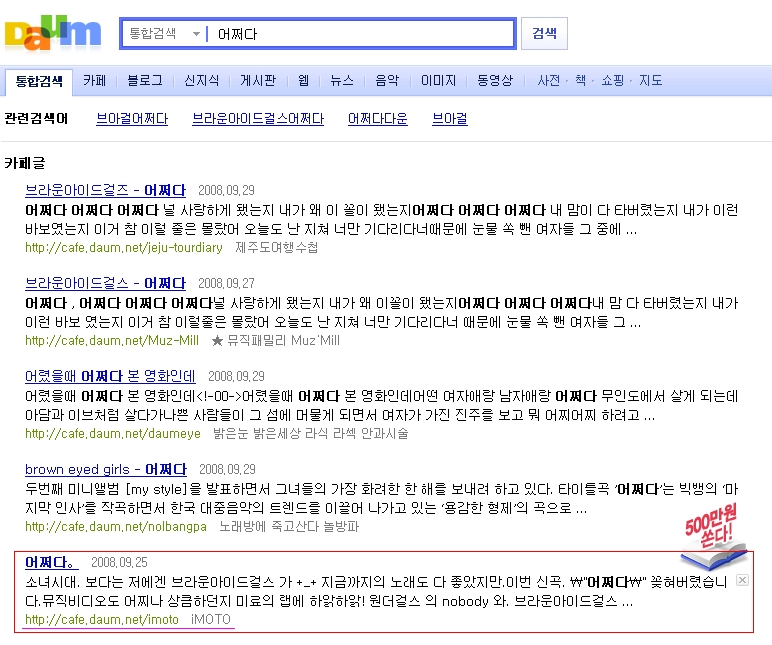Click related search 브아걸어쩌다

click(132, 119)
